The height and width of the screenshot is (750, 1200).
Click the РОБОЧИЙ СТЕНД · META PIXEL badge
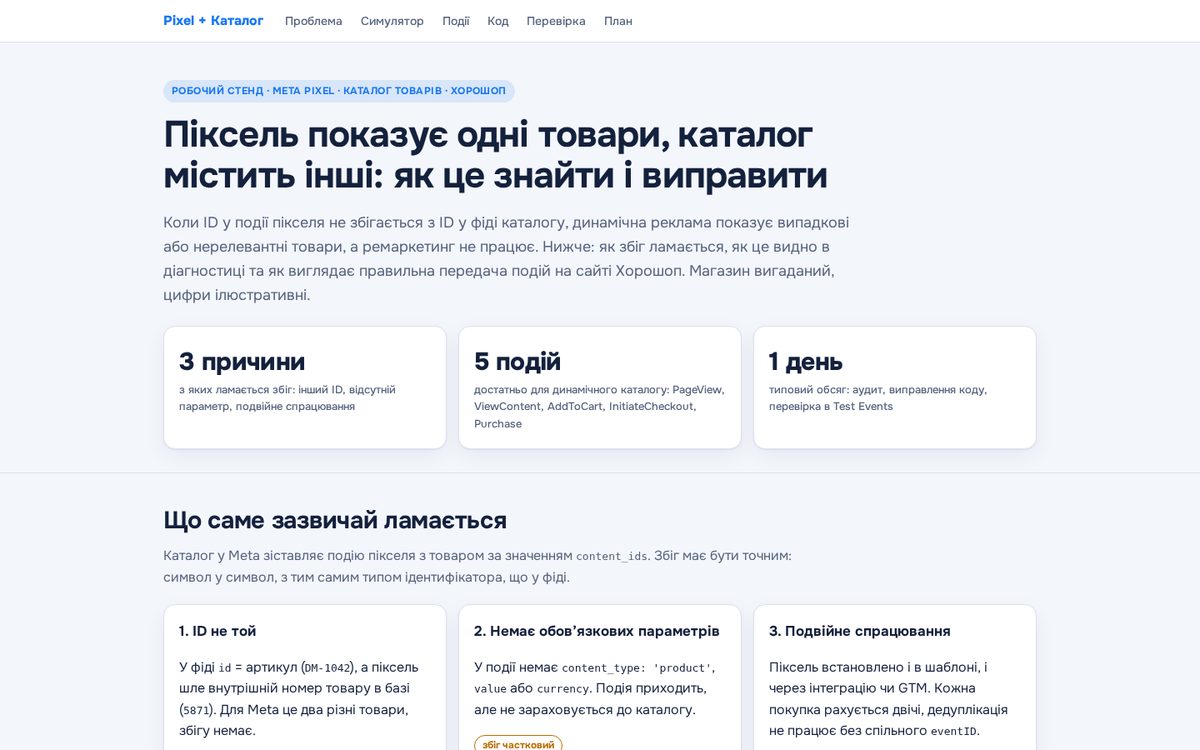339,91
